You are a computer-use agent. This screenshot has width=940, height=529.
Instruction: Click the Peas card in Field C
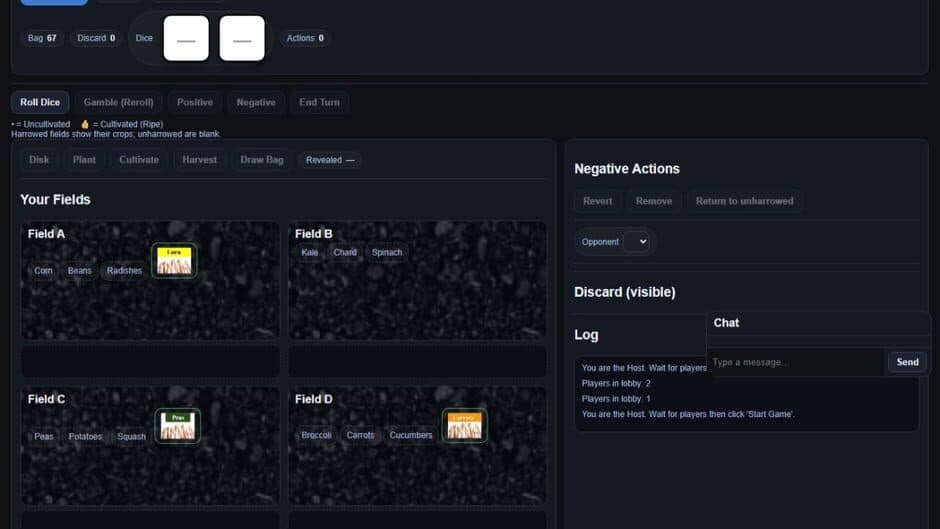[177, 426]
